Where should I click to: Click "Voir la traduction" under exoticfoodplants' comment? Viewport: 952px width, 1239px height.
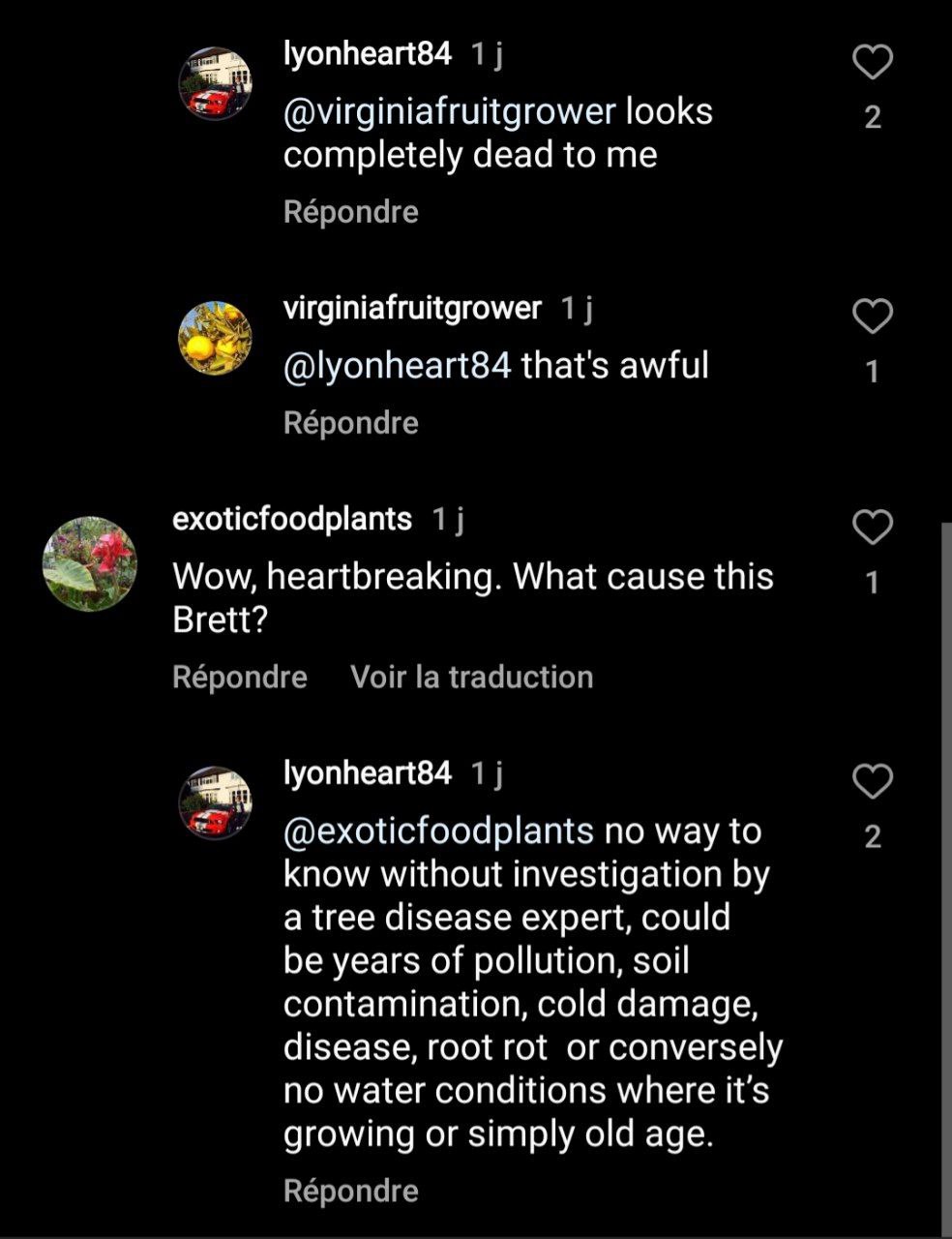(x=471, y=677)
